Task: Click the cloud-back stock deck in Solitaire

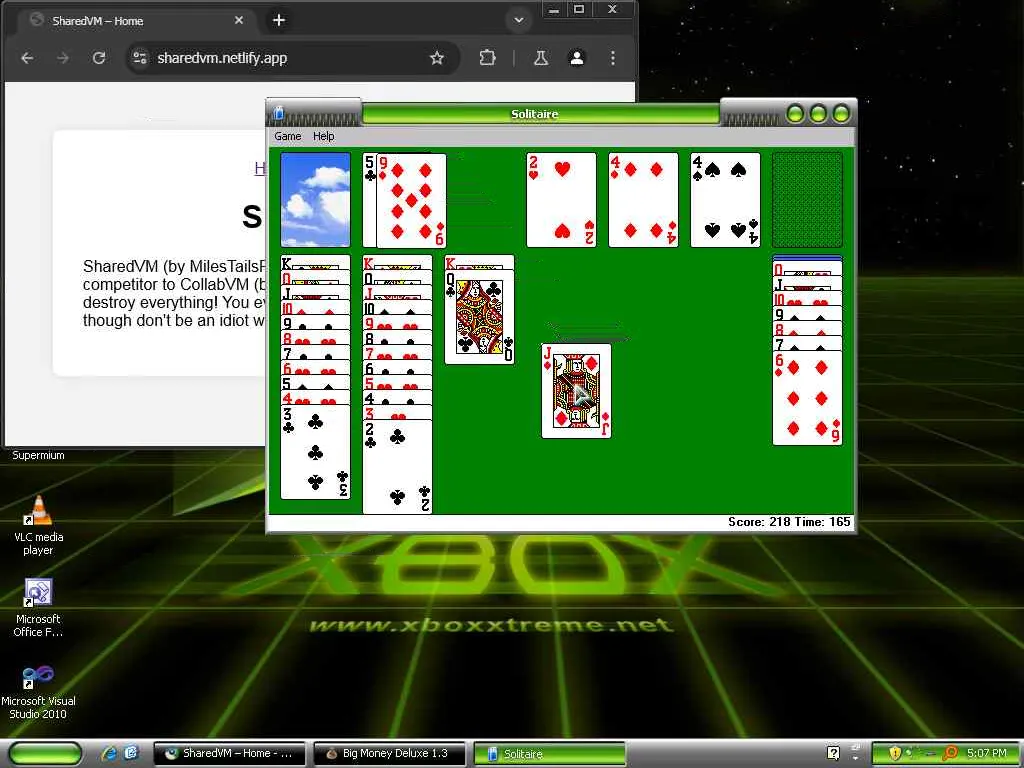Action: (x=315, y=200)
